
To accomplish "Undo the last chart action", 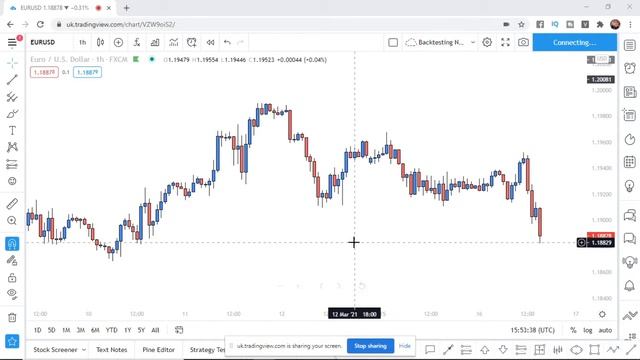I will 227,42.
